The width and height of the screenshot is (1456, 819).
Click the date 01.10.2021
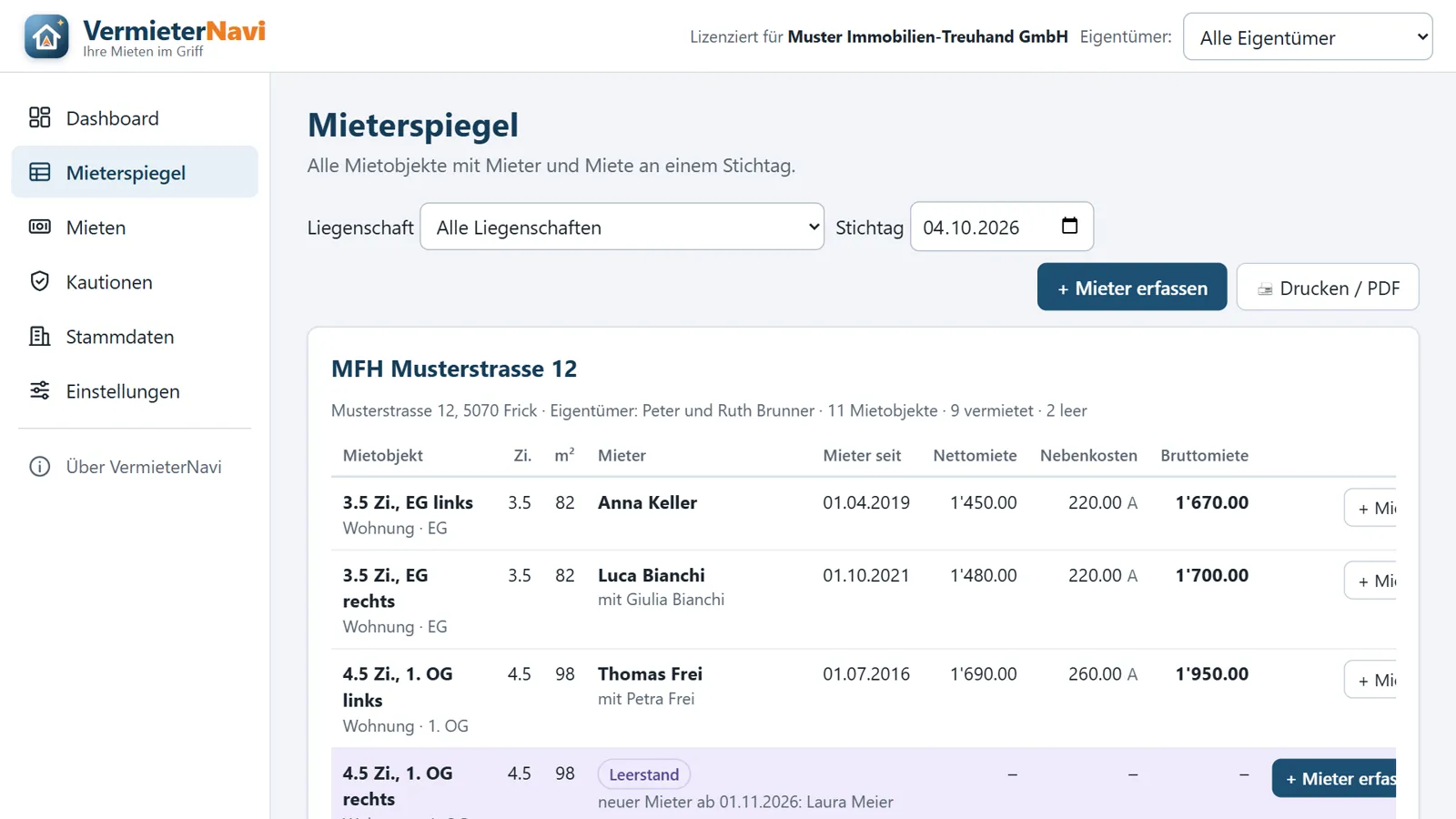(866, 575)
